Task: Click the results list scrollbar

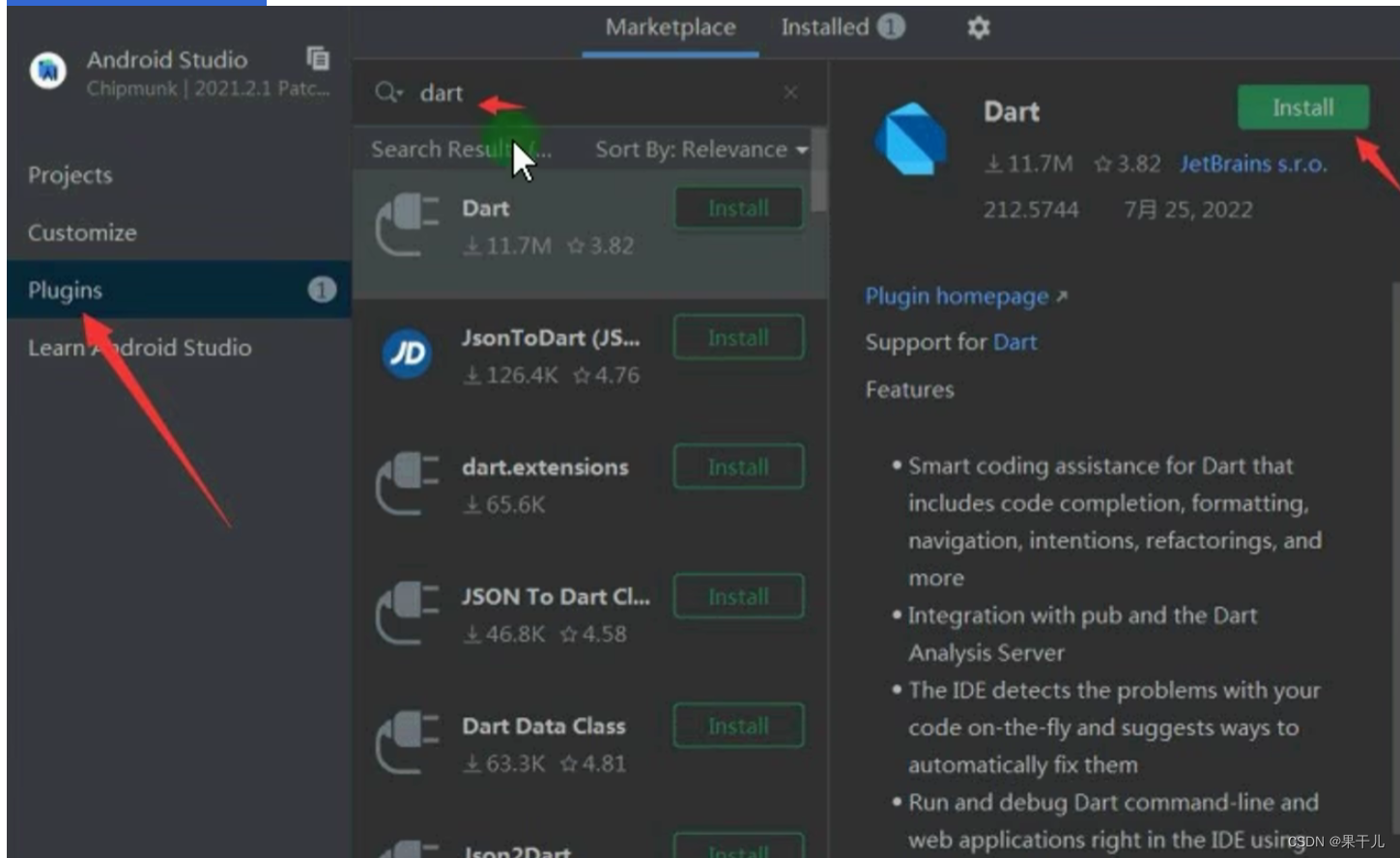Action: (x=819, y=170)
